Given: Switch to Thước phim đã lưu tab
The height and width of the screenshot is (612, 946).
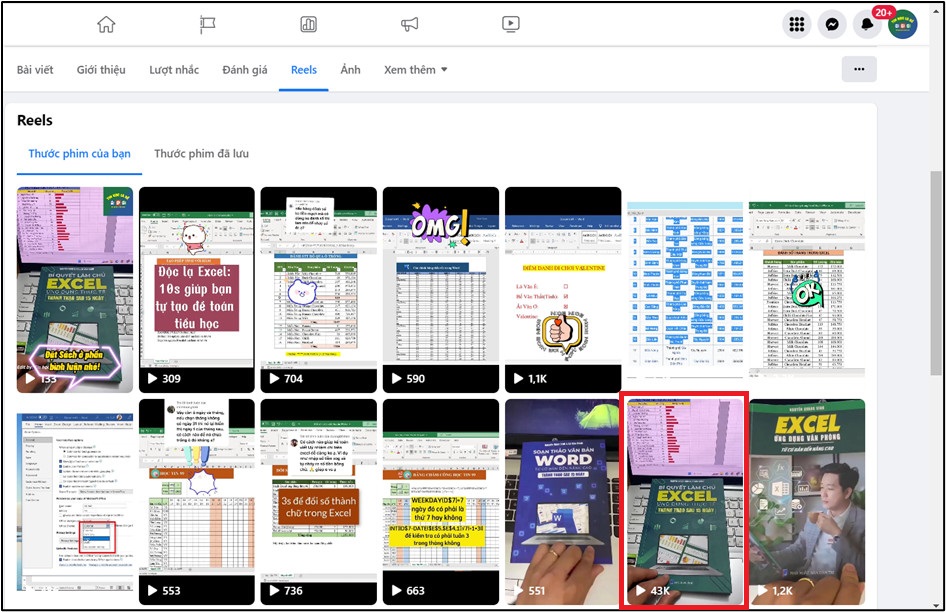Looking at the screenshot, I should point(202,154).
